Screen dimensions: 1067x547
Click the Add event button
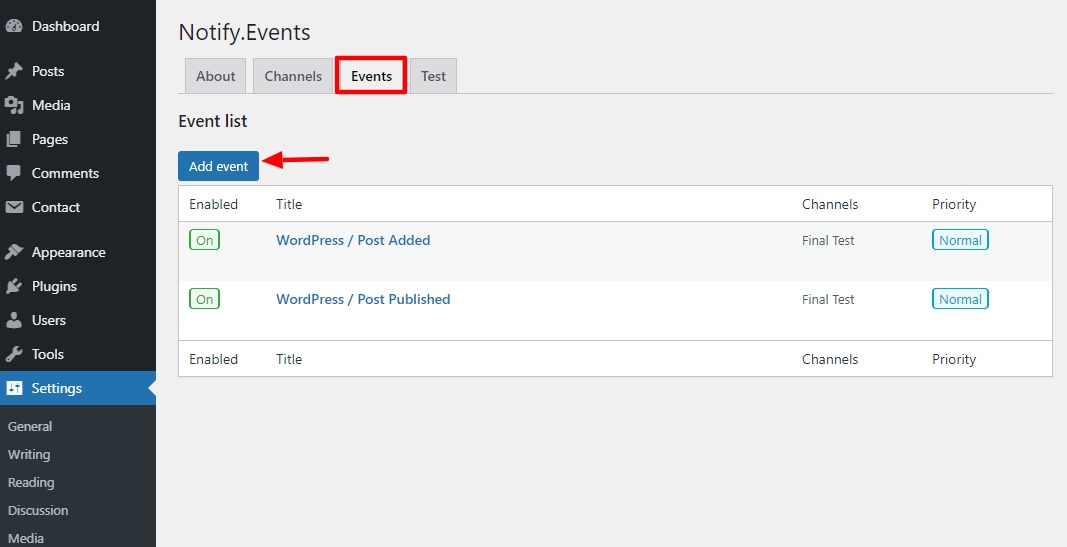pyautogui.click(x=218, y=166)
